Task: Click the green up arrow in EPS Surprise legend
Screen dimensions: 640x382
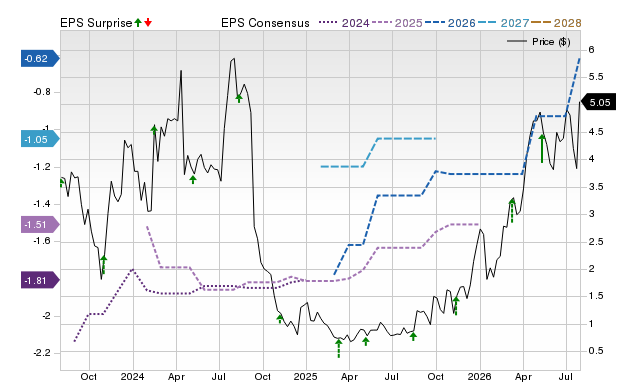Action: coord(138,23)
